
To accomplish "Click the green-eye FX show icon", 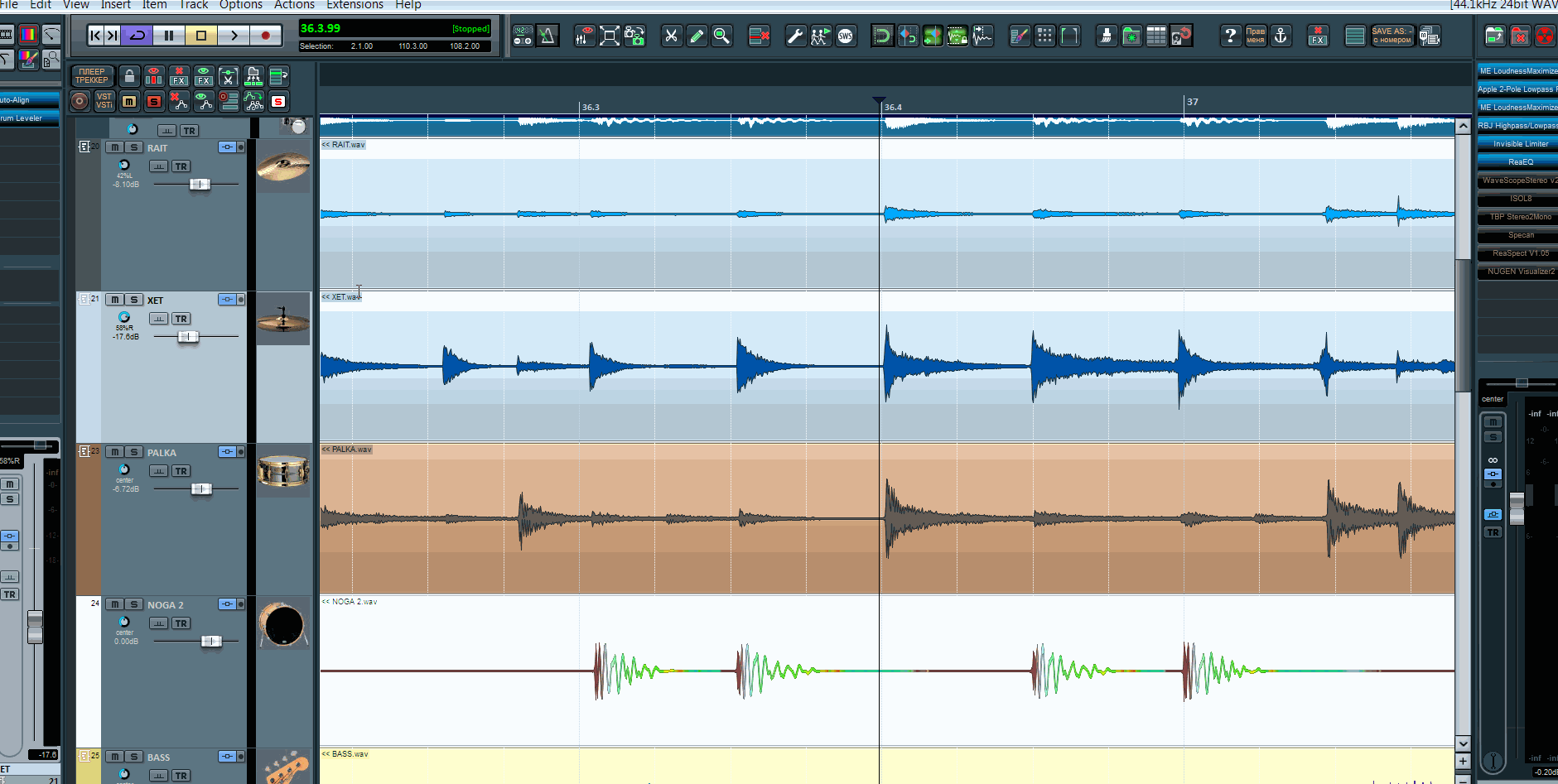I will pyautogui.click(x=204, y=76).
